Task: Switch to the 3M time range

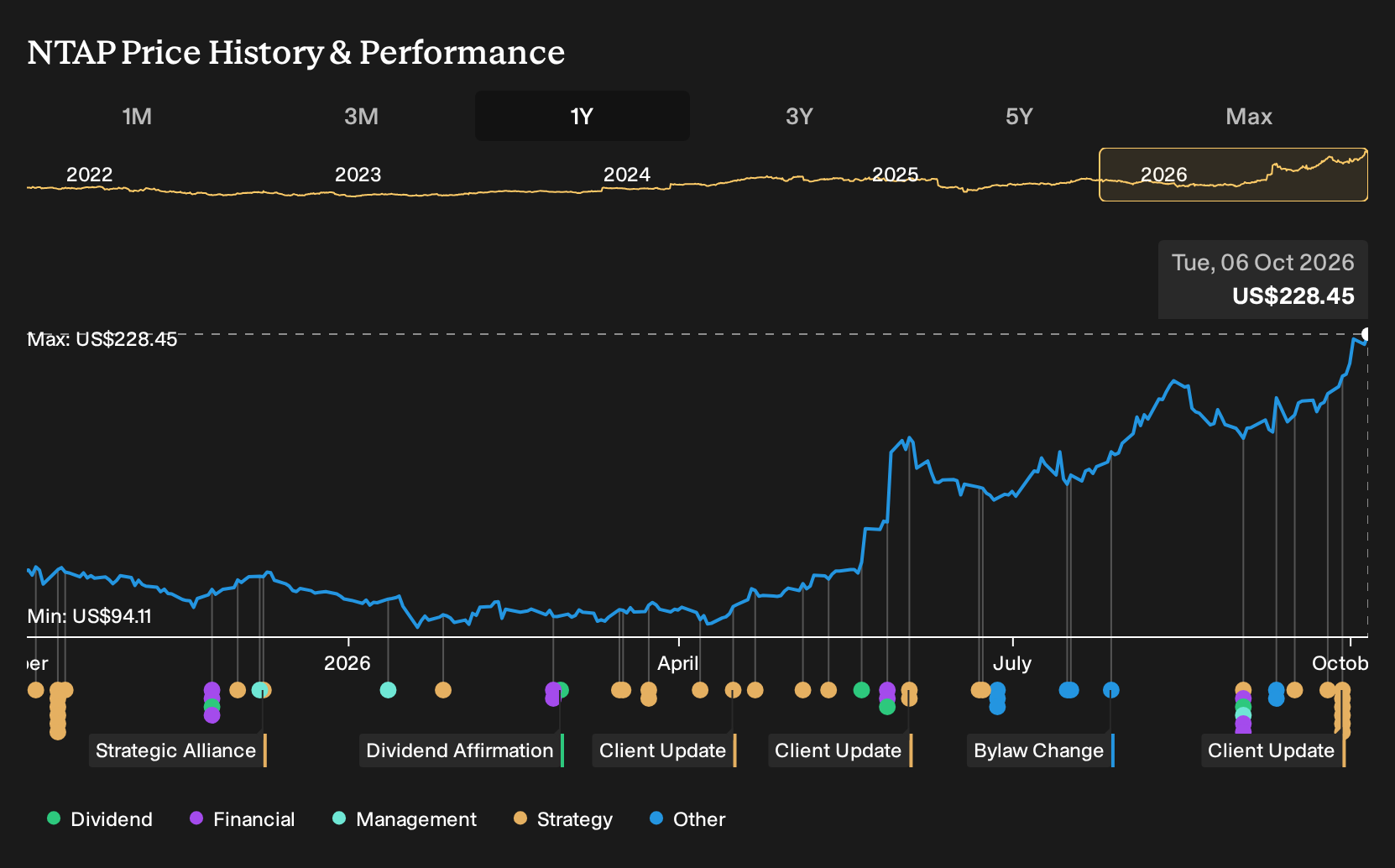Action: (x=362, y=116)
